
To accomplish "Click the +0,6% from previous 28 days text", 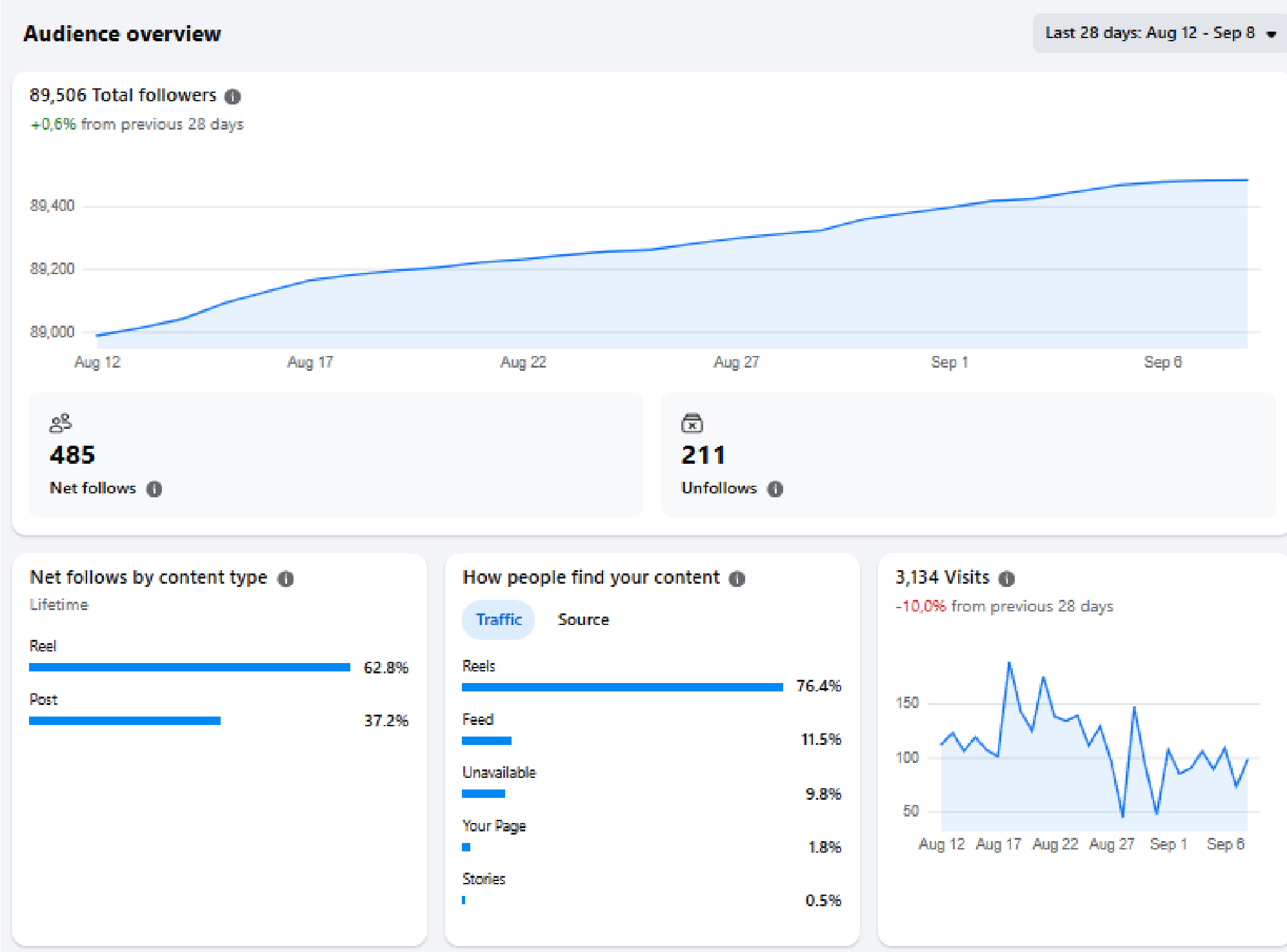I will pos(137,124).
